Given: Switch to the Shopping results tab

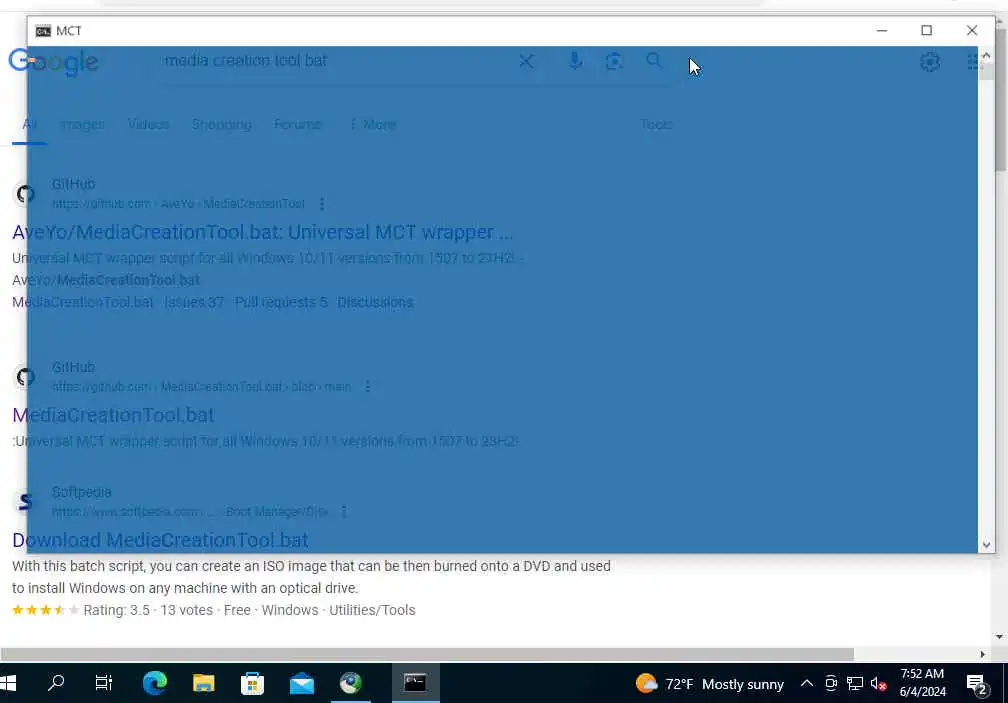Looking at the screenshot, I should [x=222, y=124].
